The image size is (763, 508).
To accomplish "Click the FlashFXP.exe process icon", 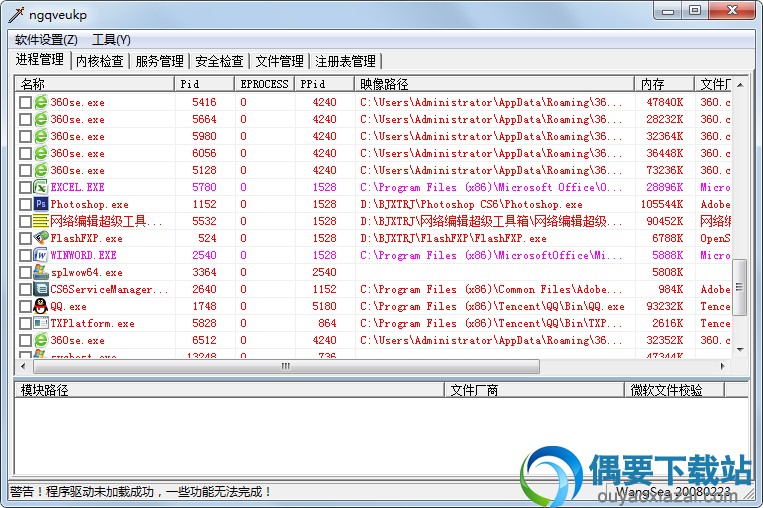I will point(41,238).
